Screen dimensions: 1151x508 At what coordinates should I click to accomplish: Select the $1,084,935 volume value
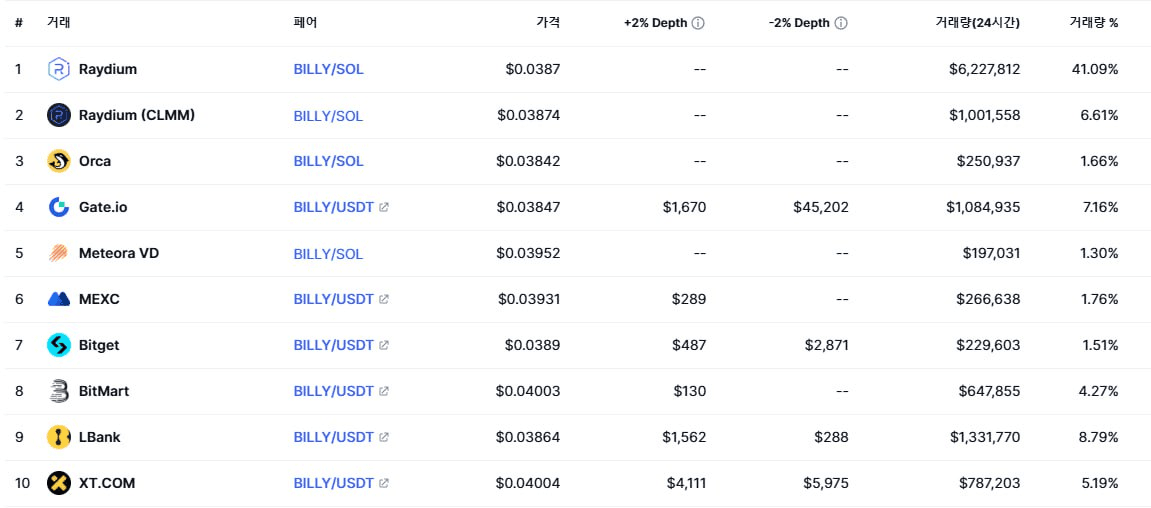tap(984, 207)
